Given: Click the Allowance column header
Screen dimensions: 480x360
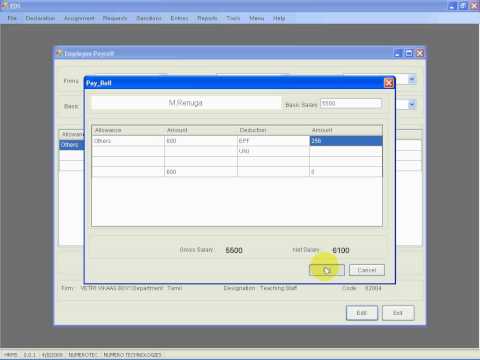Looking at the screenshot, I should tap(128, 130).
